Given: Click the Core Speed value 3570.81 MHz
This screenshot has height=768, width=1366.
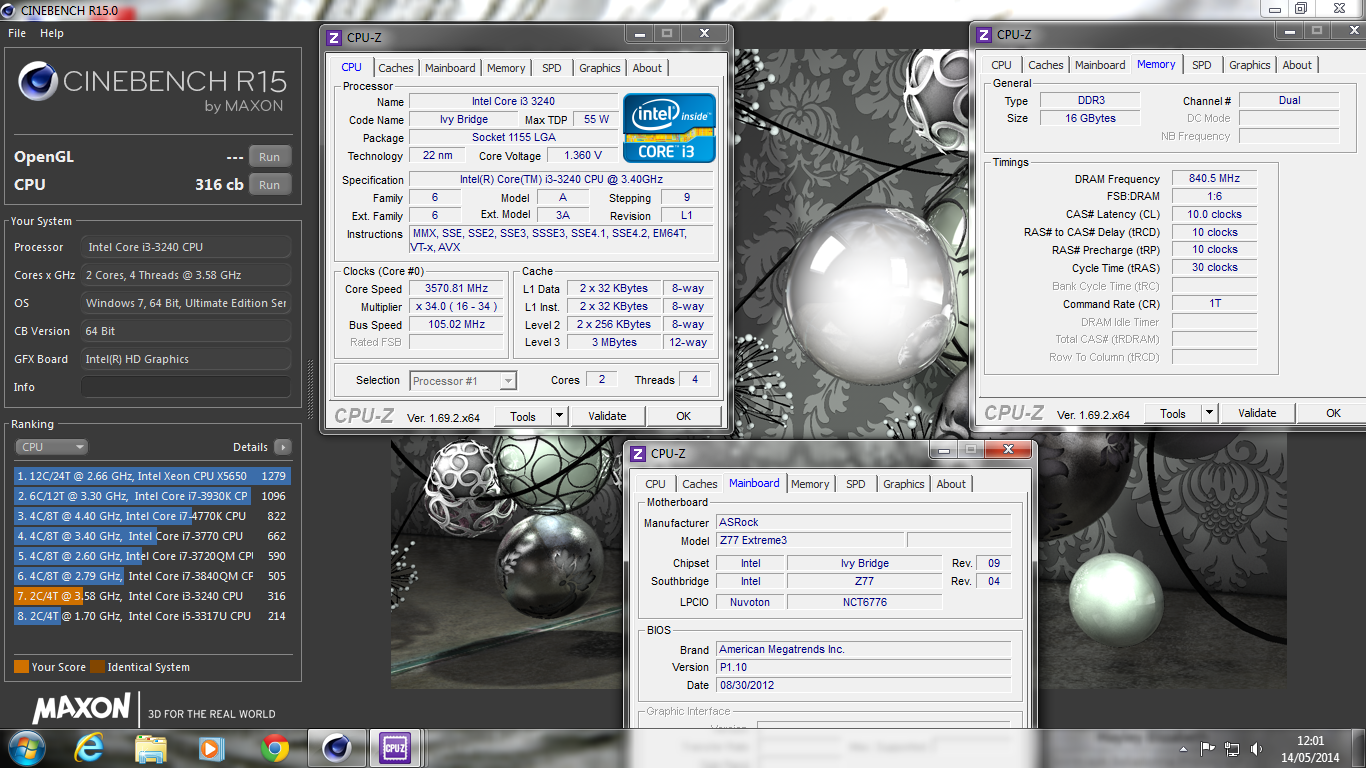Looking at the screenshot, I should pos(456,288).
